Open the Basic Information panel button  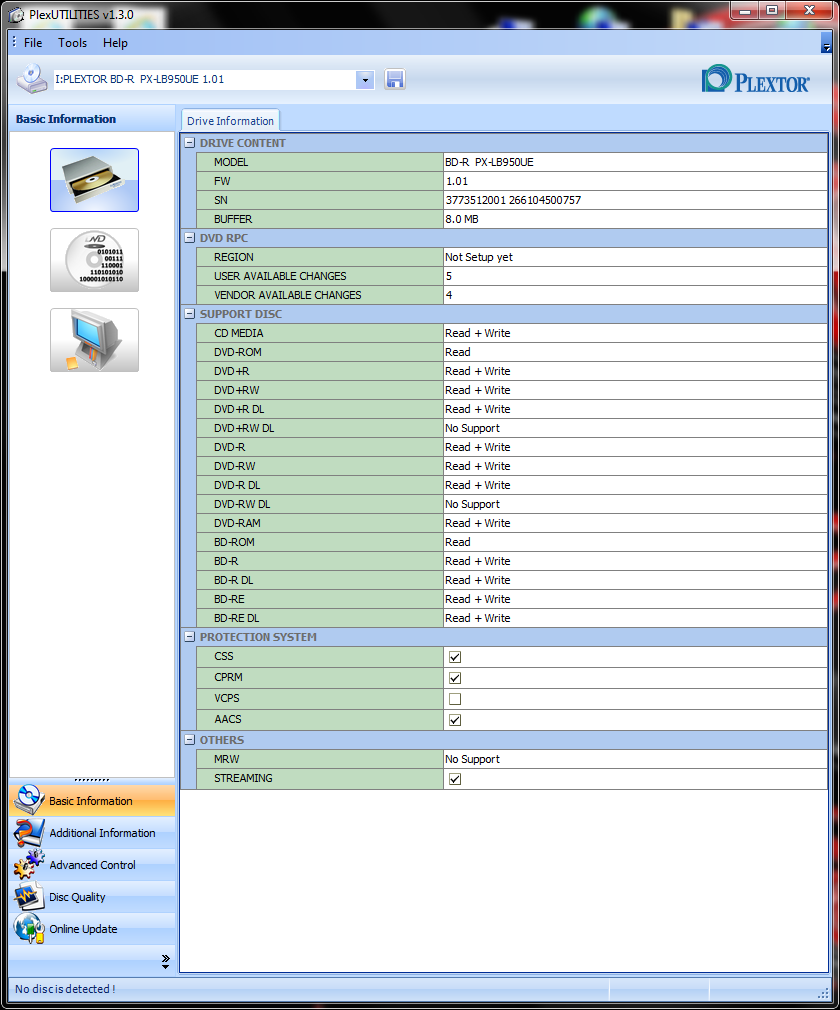(91, 801)
